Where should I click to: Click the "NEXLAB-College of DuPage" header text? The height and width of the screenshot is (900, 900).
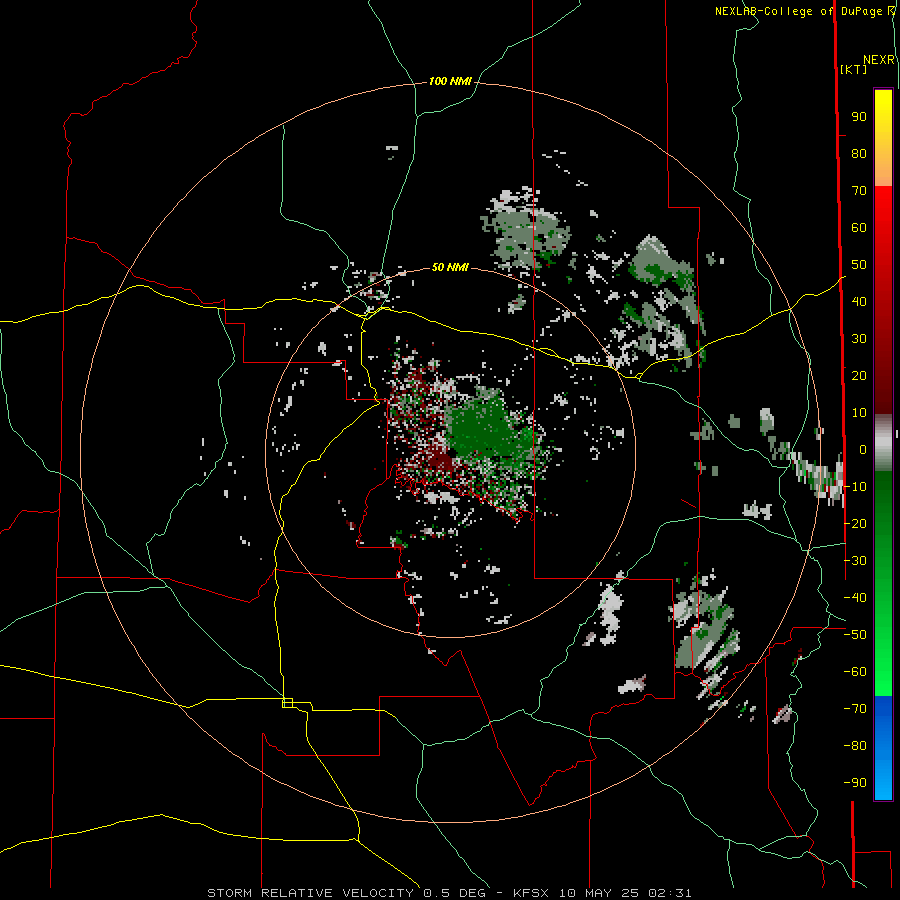pos(800,11)
